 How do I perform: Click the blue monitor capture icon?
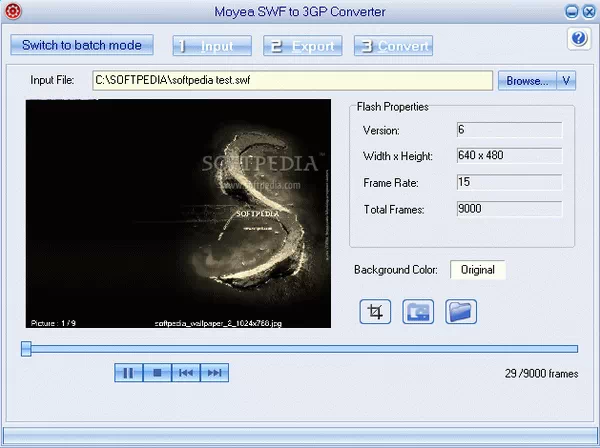pos(418,312)
